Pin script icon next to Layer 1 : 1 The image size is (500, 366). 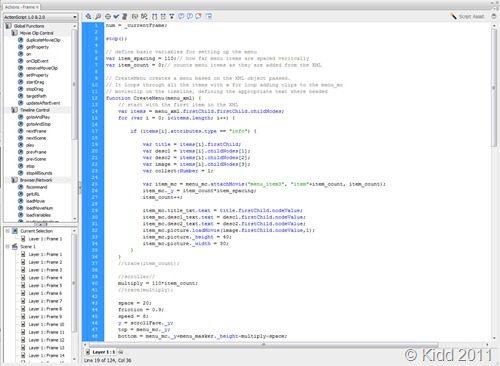coord(121,352)
